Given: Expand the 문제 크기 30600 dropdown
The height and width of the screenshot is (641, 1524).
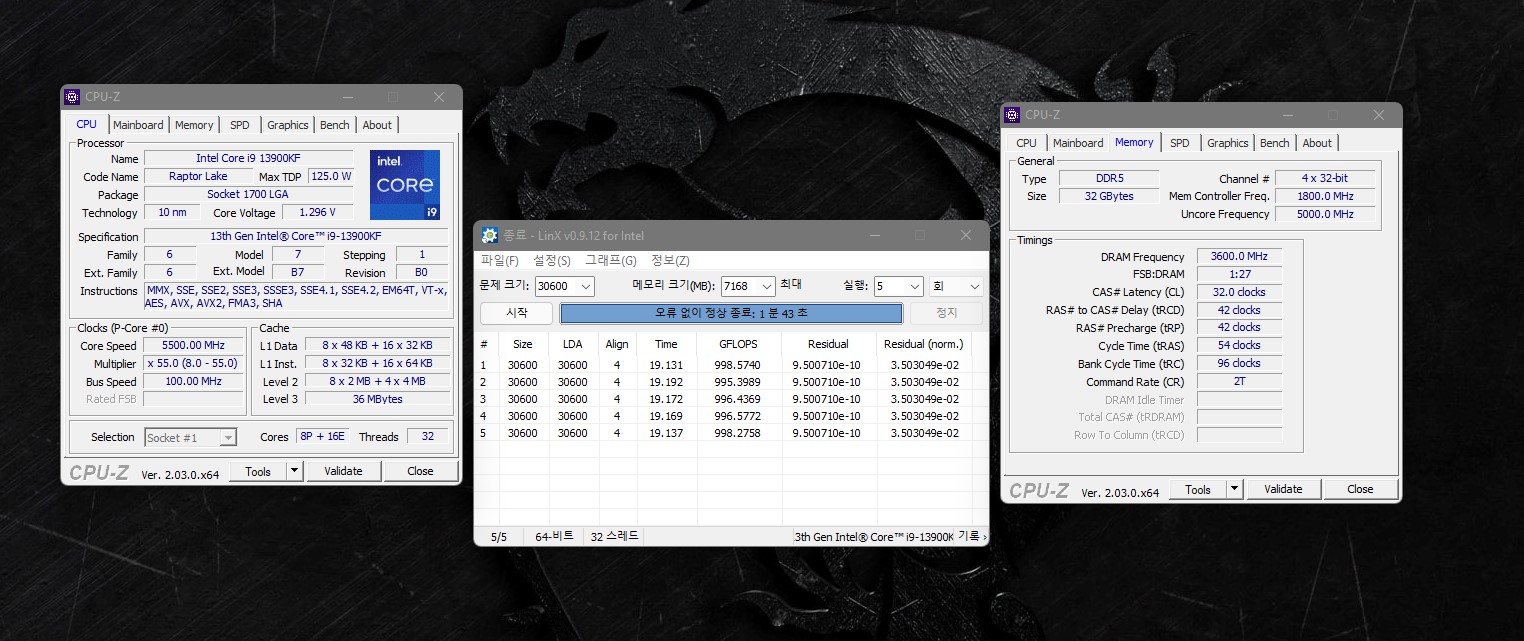Looking at the screenshot, I should click(x=586, y=287).
